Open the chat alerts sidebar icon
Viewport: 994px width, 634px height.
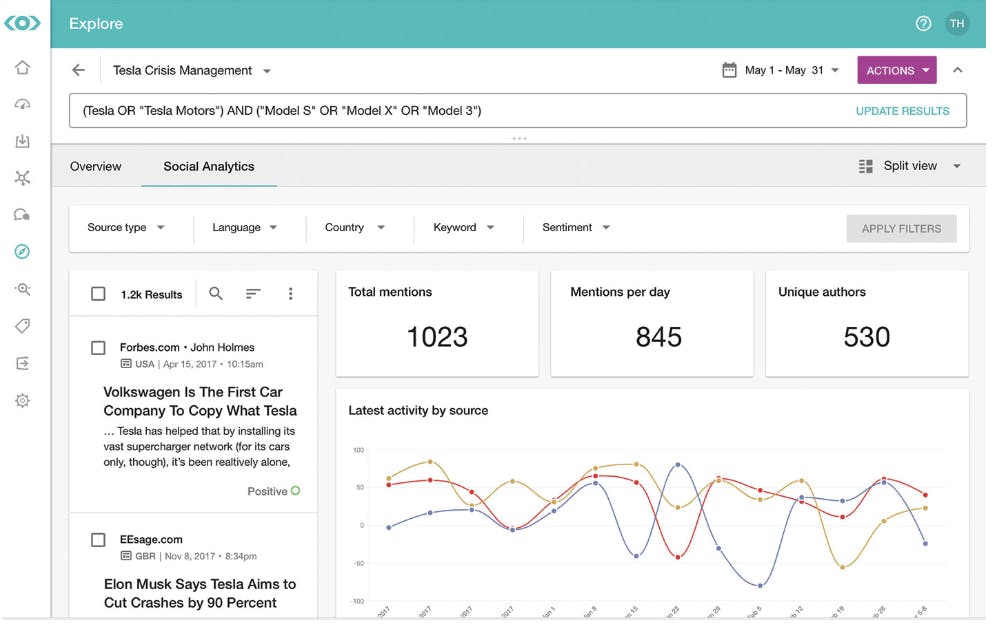(22, 215)
